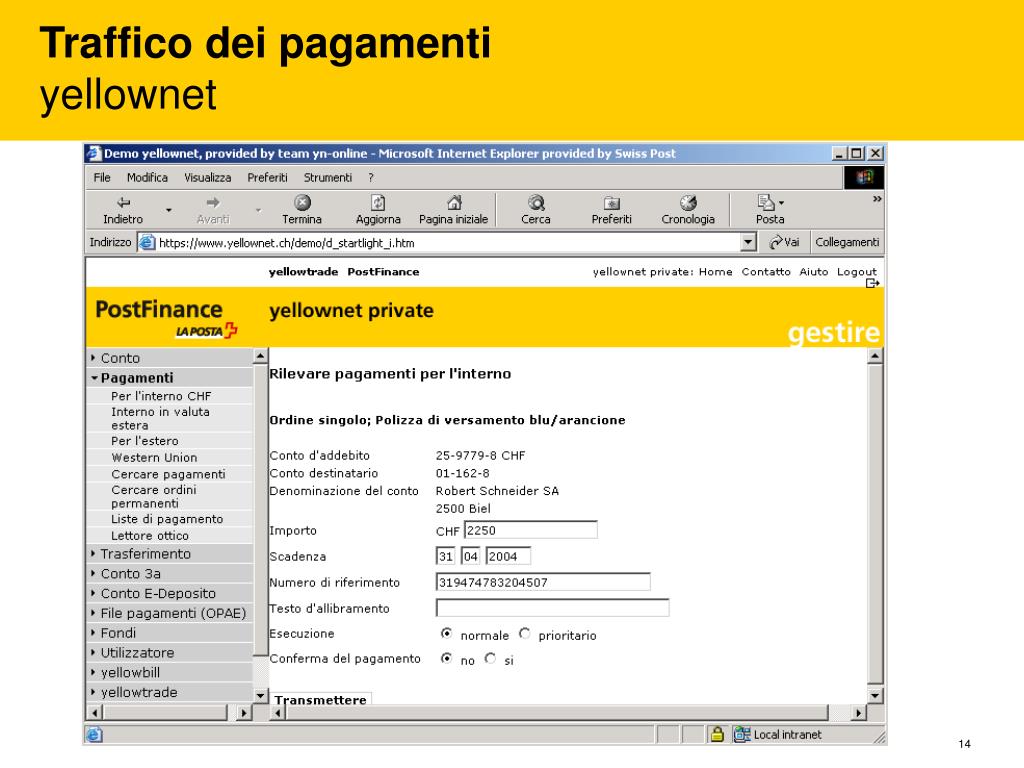Open Lettore ottico in sidebar
Screen dimensions: 1024x768
click(150, 536)
